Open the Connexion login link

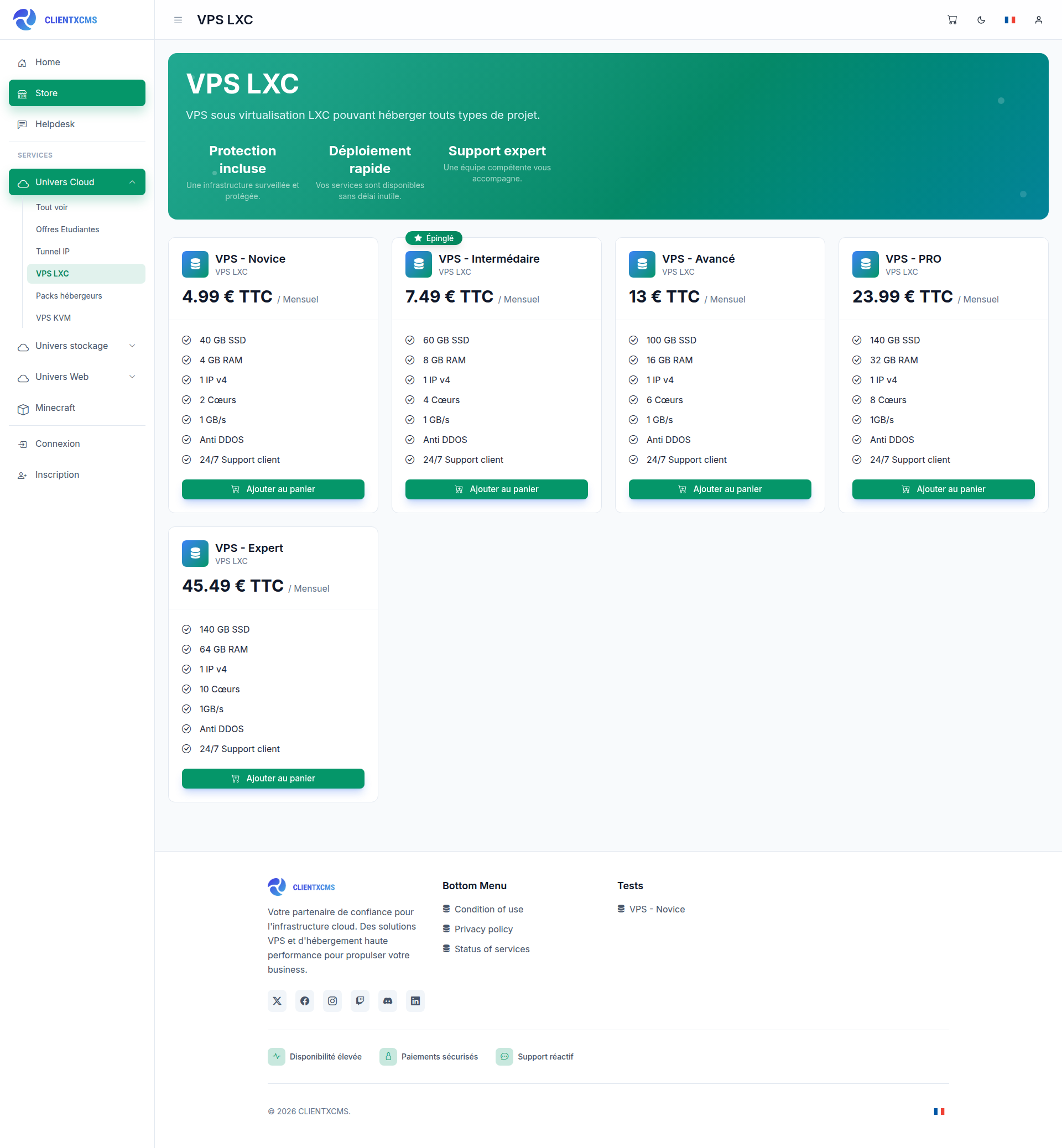coord(77,443)
